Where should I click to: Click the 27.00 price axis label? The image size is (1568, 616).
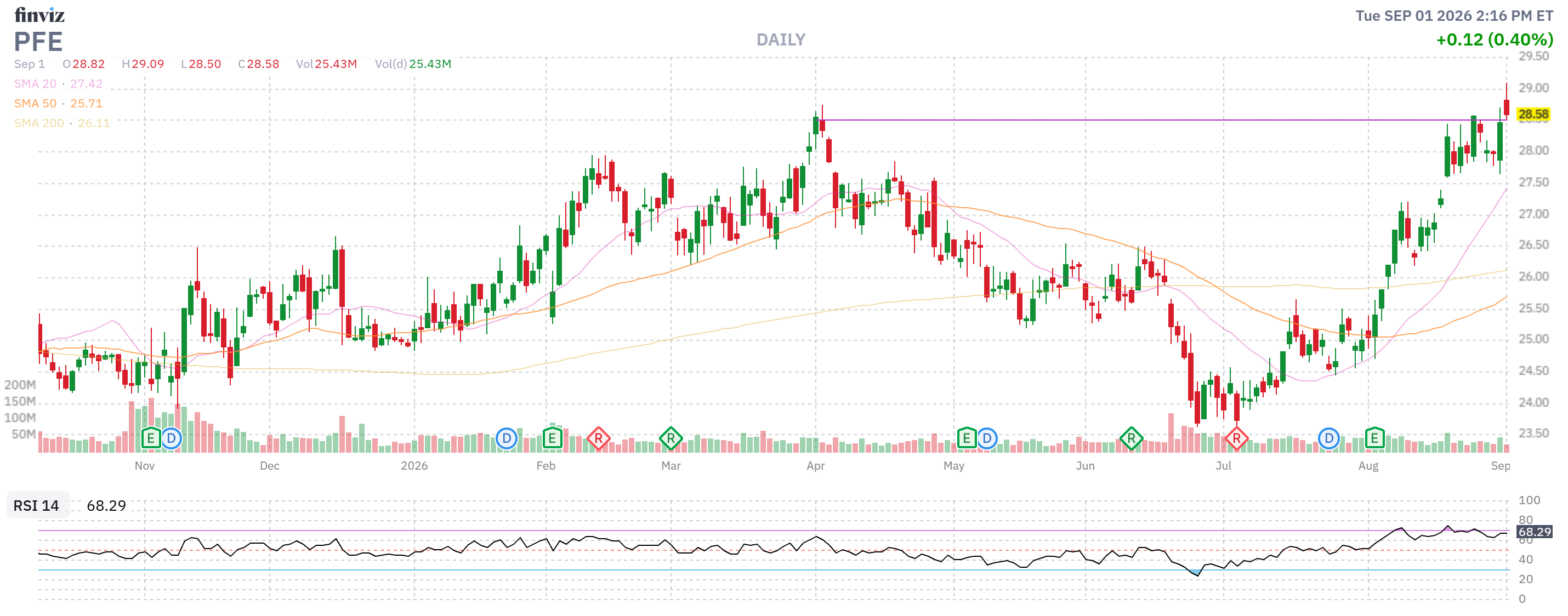point(1533,214)
